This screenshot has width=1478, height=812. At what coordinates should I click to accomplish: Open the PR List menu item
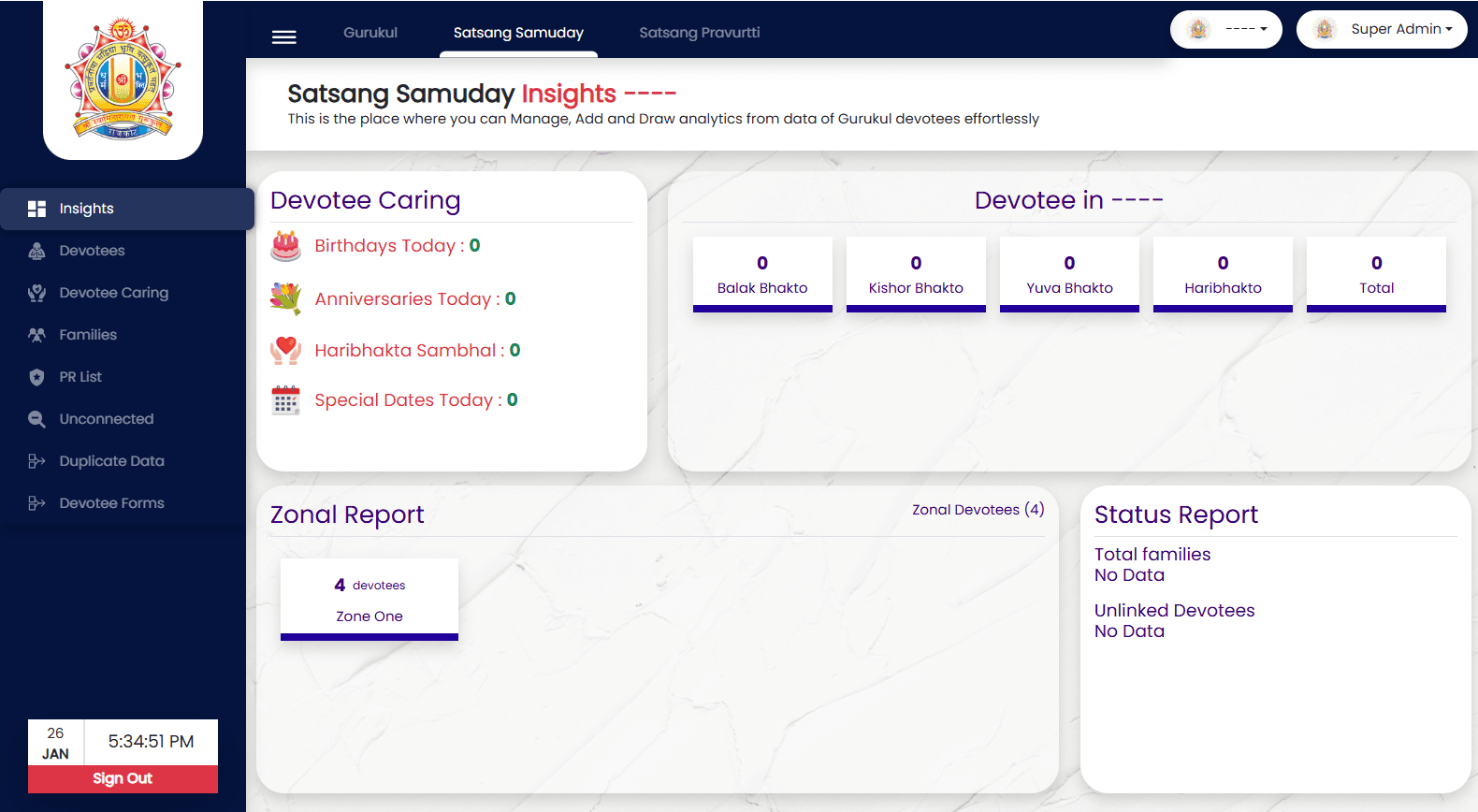pyautogui.click(x=80, y=377)
